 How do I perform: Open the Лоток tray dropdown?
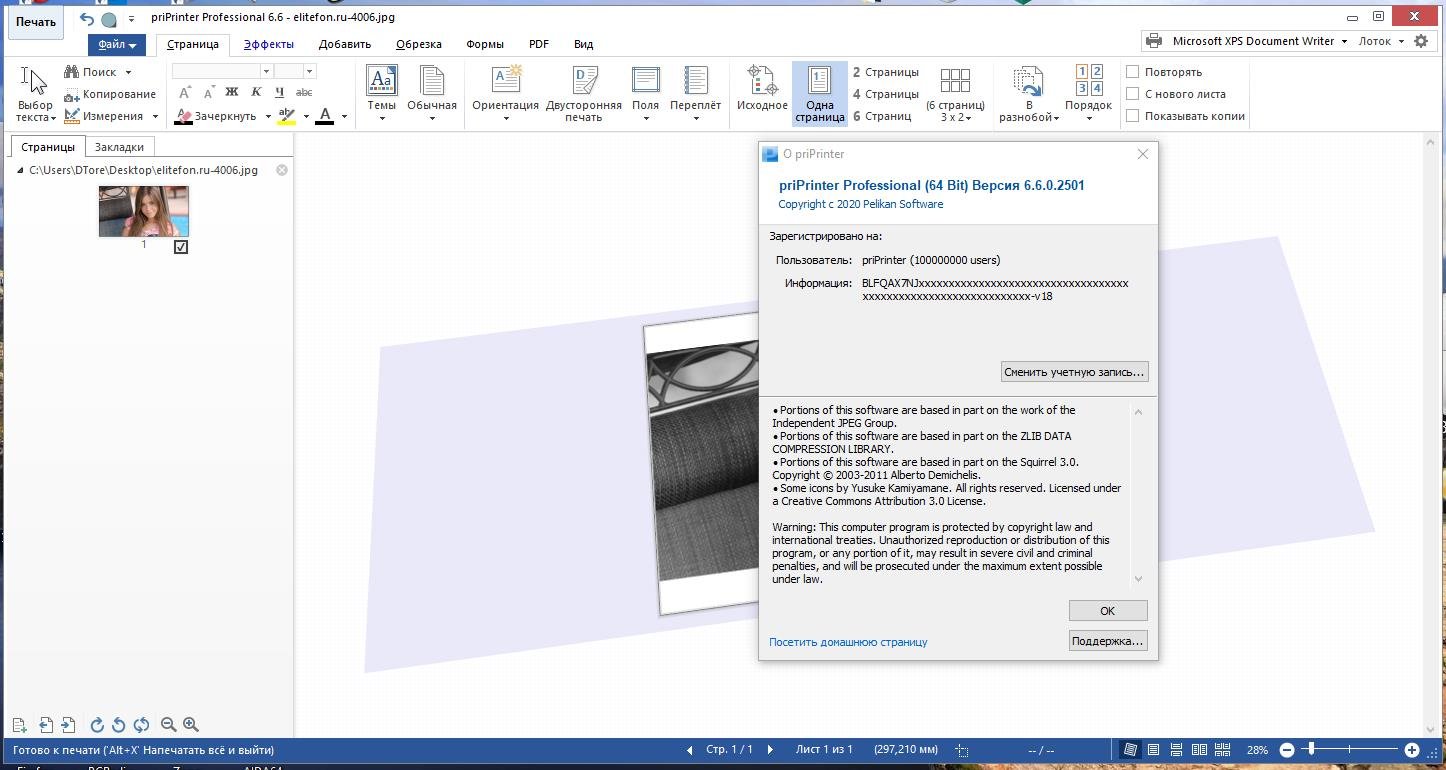point(1382,41)
